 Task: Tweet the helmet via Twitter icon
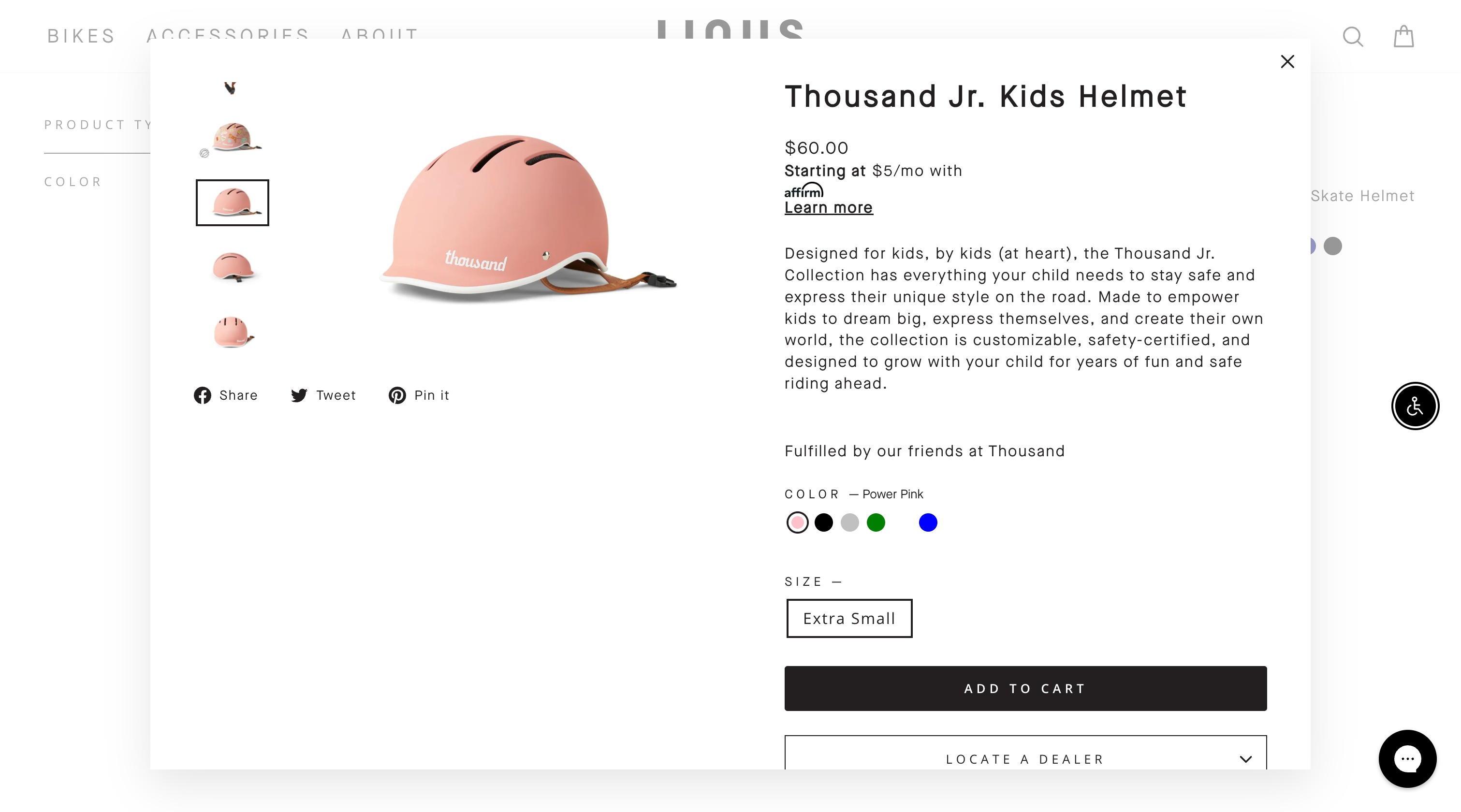(323, 395)
